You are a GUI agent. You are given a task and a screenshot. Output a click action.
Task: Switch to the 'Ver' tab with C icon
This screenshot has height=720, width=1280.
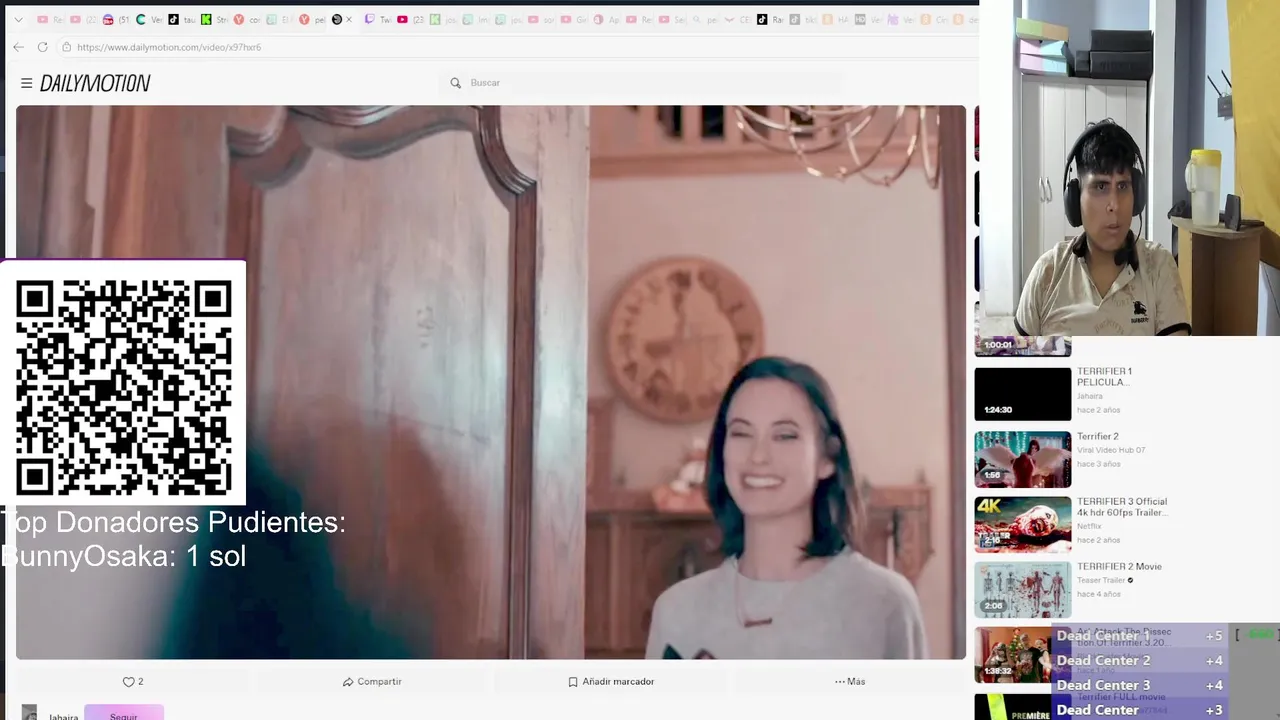point(148,19)
